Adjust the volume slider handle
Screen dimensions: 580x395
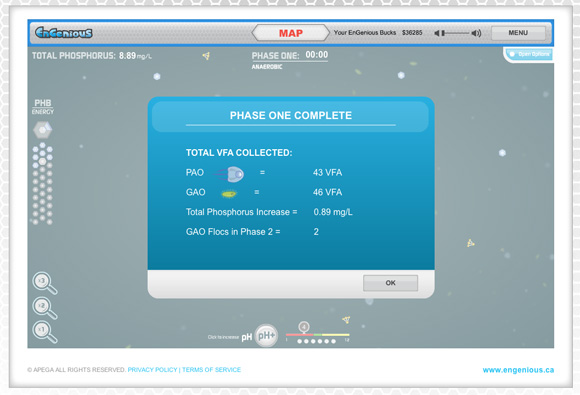[x=443, y=33]
